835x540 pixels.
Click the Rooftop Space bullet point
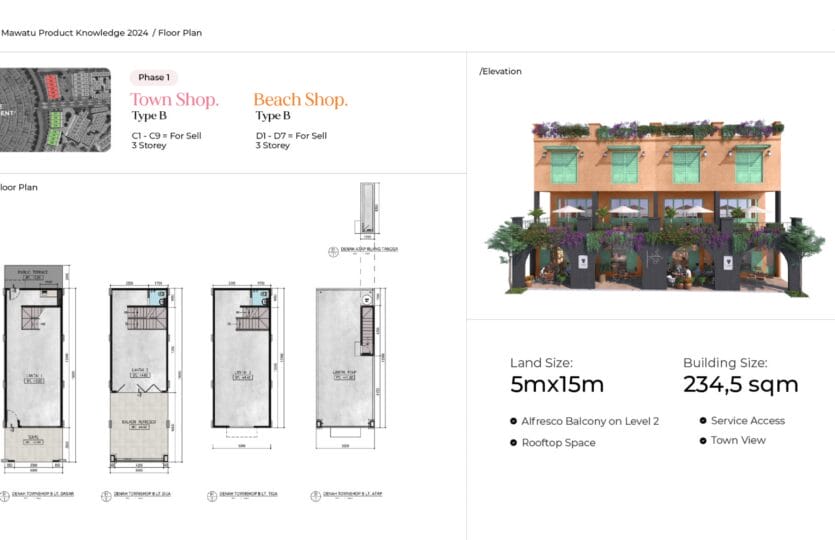pyautogui.click(x=558, y=443)
